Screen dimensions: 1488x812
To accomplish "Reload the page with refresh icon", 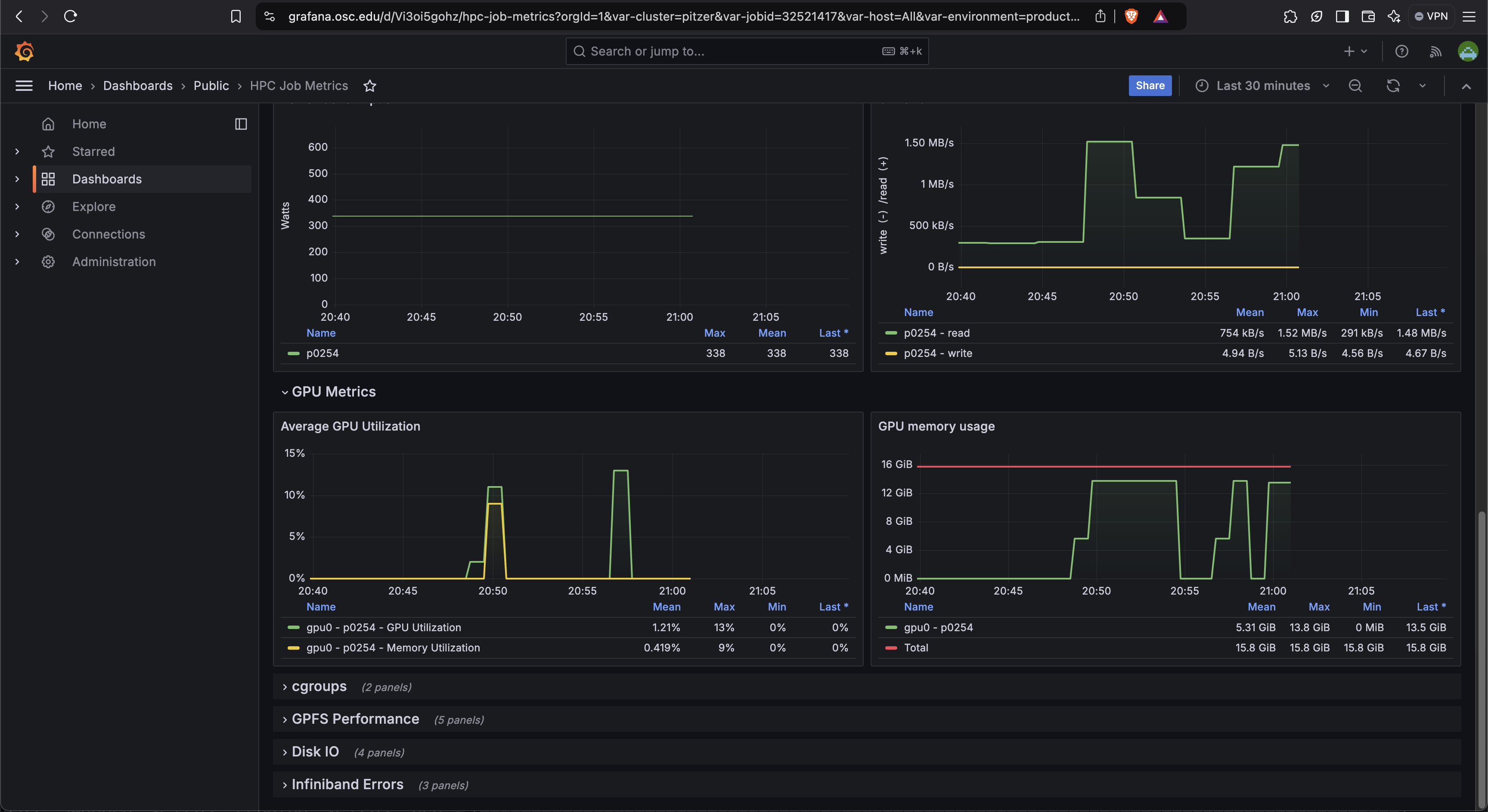I will tap(71, 16).
